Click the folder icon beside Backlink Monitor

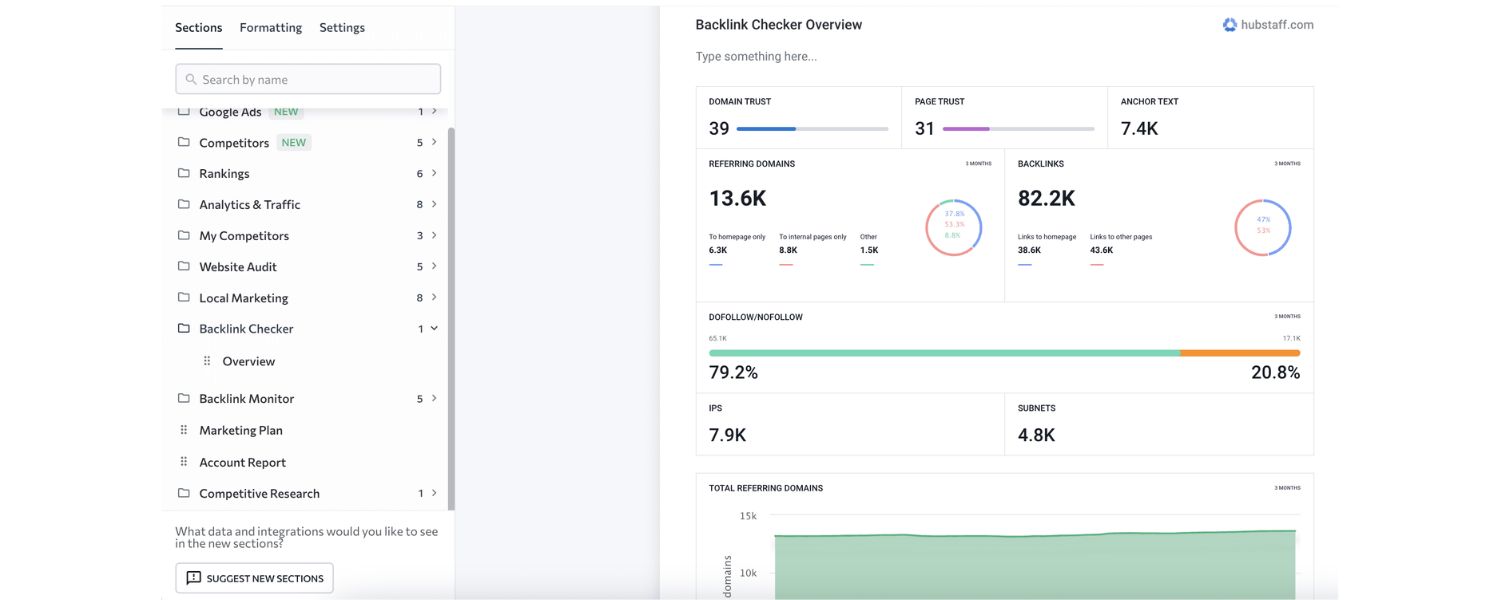pyautogui.click(x=184, y=397)
